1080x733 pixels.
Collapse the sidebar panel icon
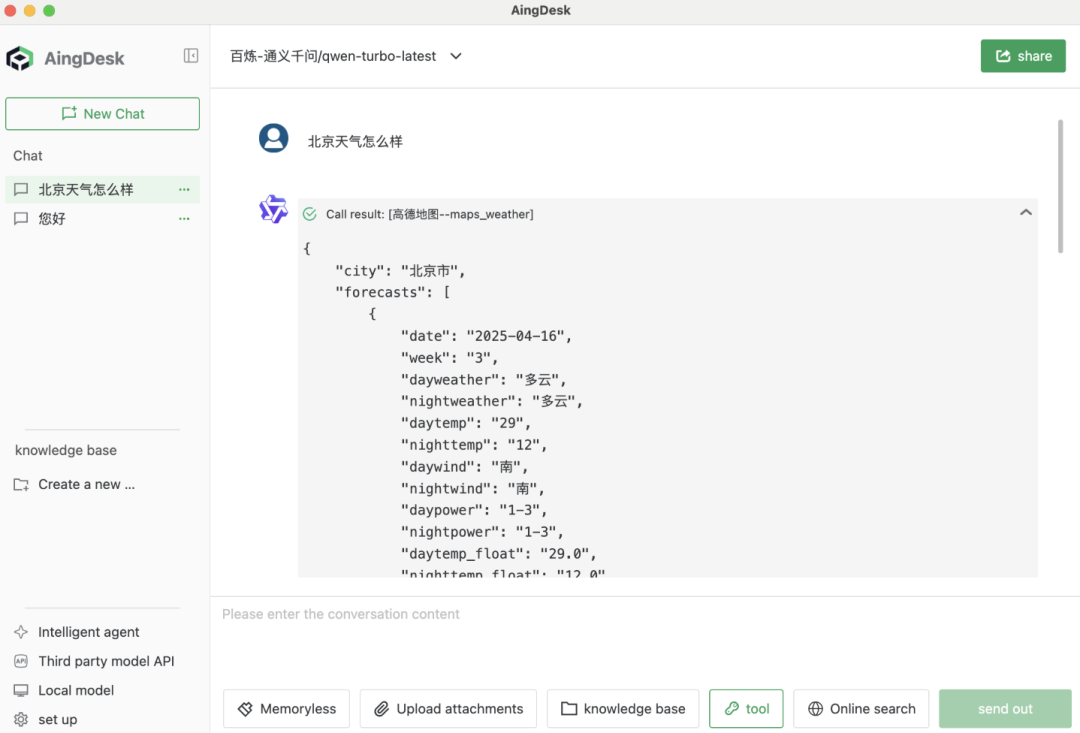coord(191,56)
